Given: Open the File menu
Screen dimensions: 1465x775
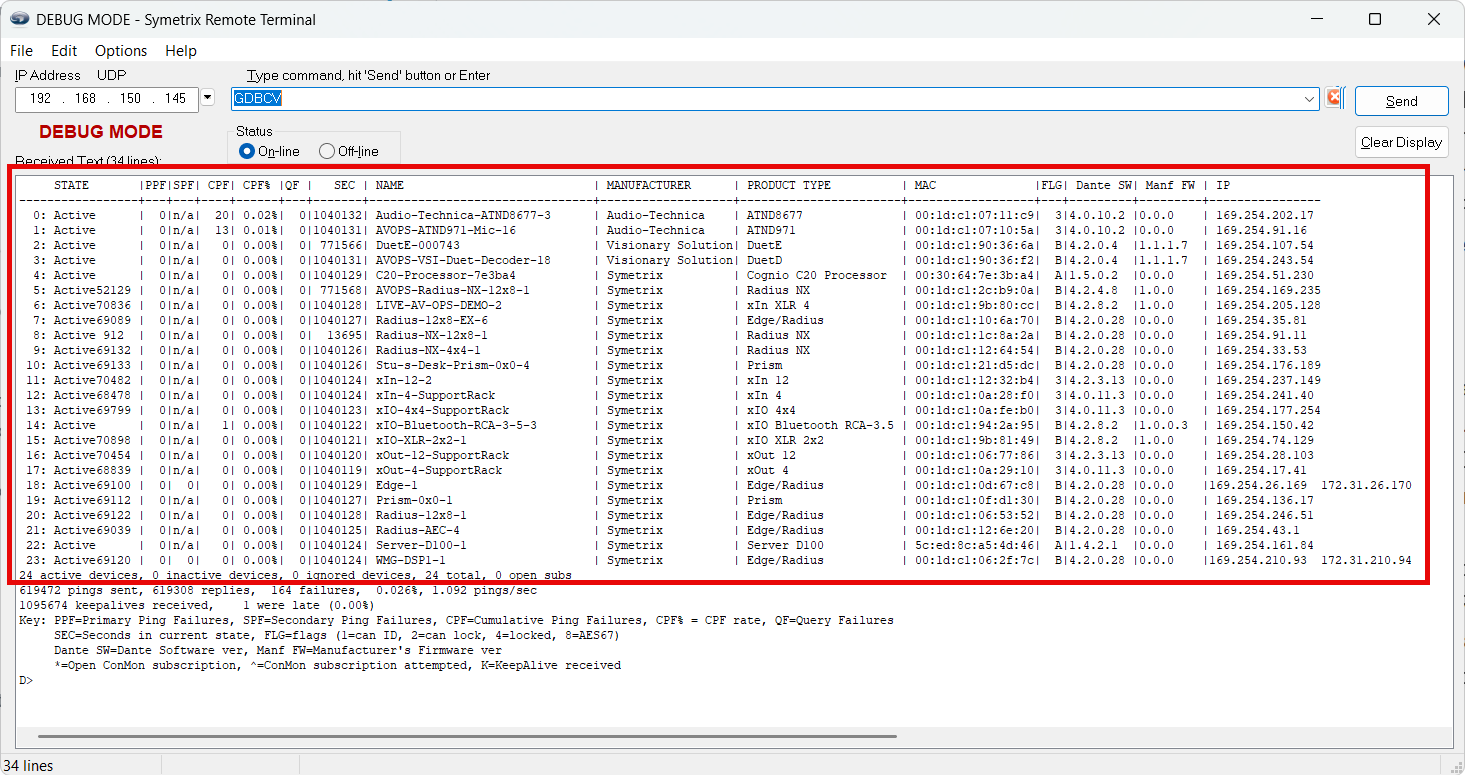Looking at the screenshot, I should tap(21, 50).
